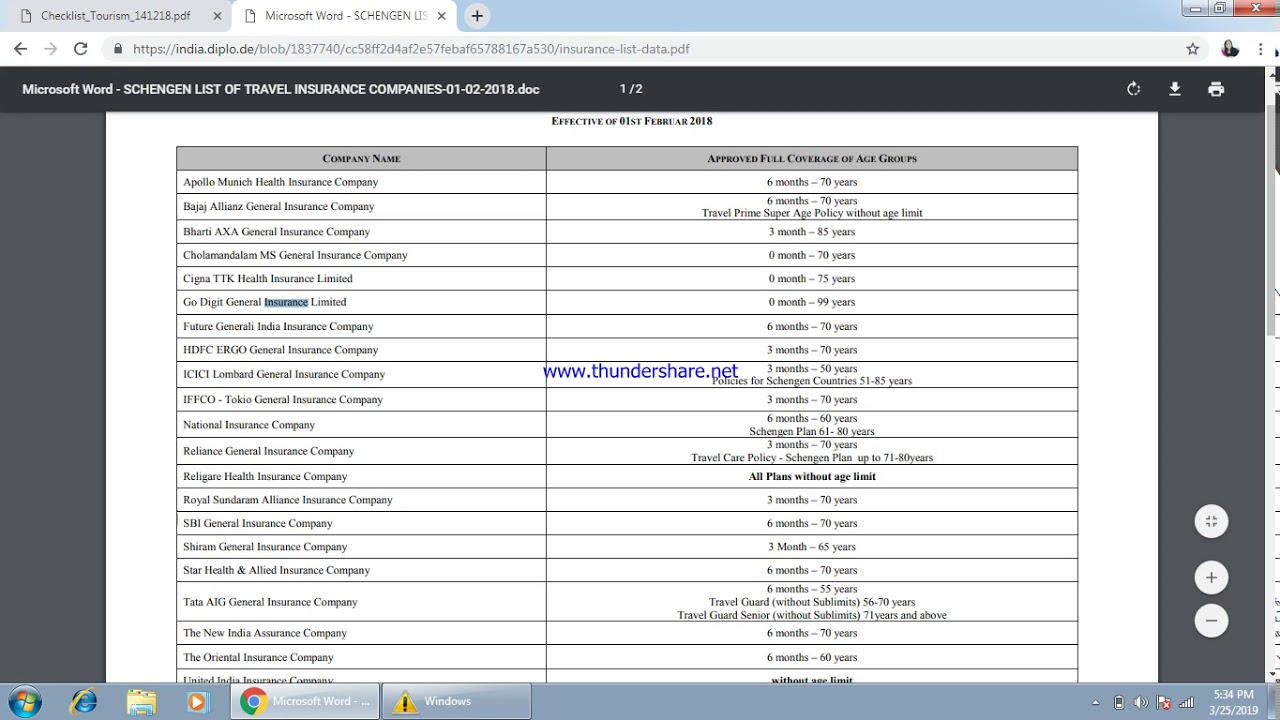Click the PDF document title in viewer toolbar
Viewport: 1280px width, 720px height.
coord(281,89)
